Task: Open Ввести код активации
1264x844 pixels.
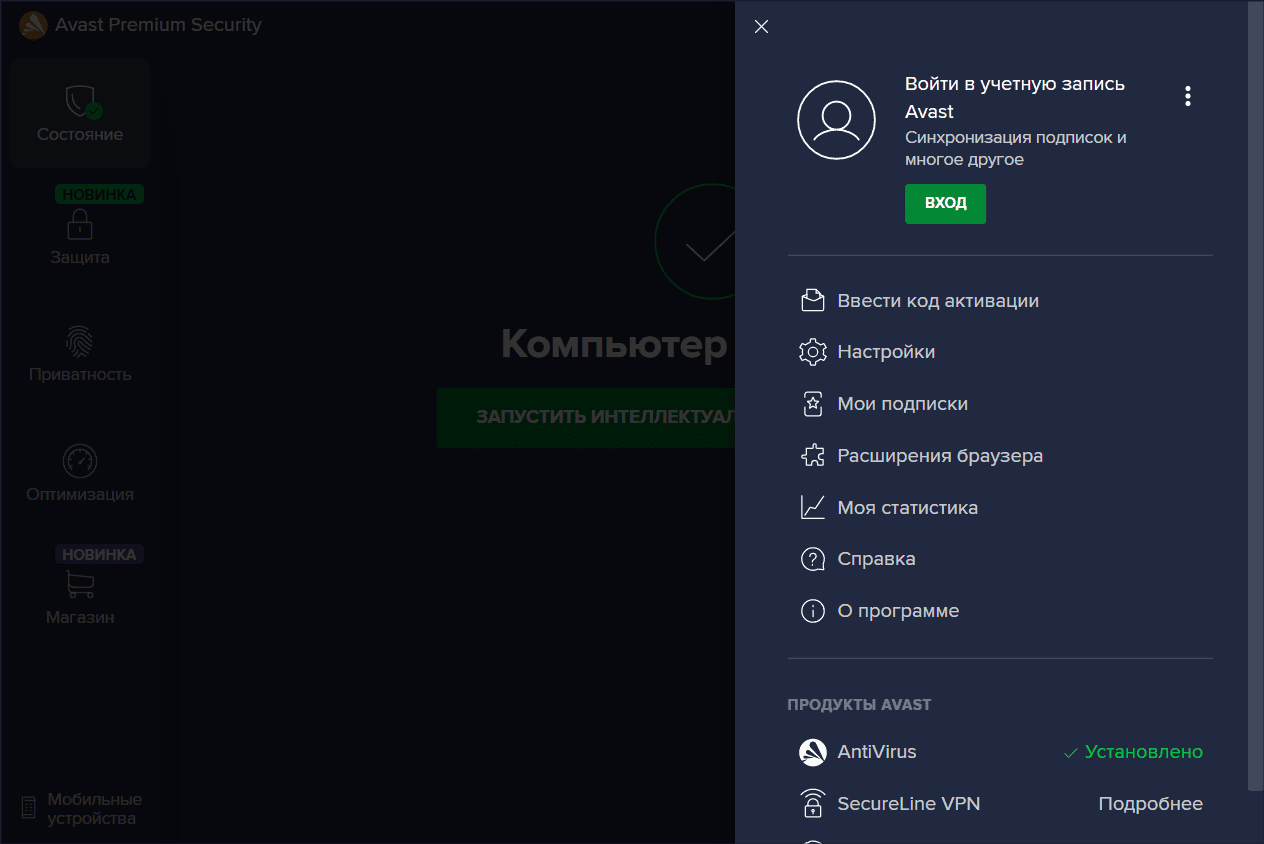Action: point(938,300)
